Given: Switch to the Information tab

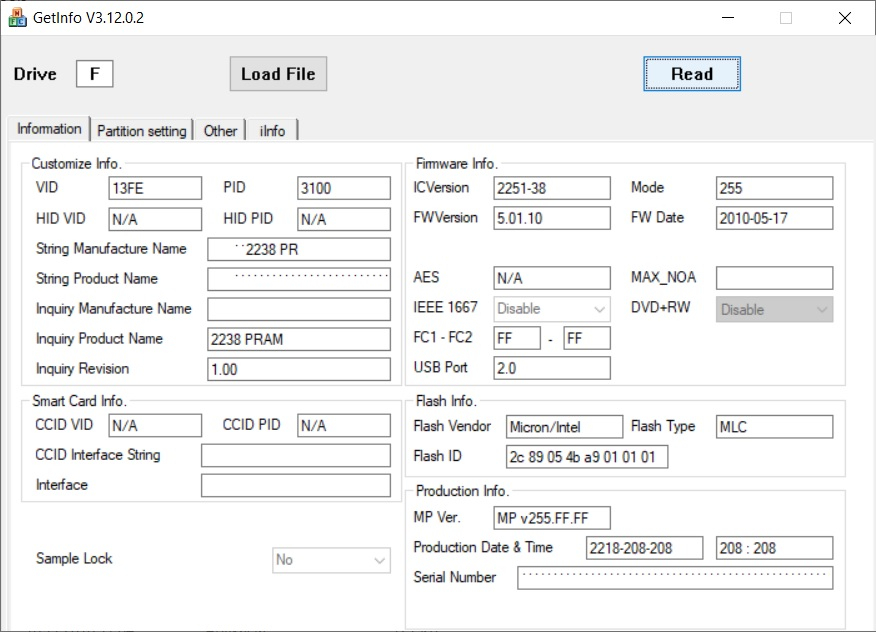Looking at the screenshot, I should (x=49, y=129).
